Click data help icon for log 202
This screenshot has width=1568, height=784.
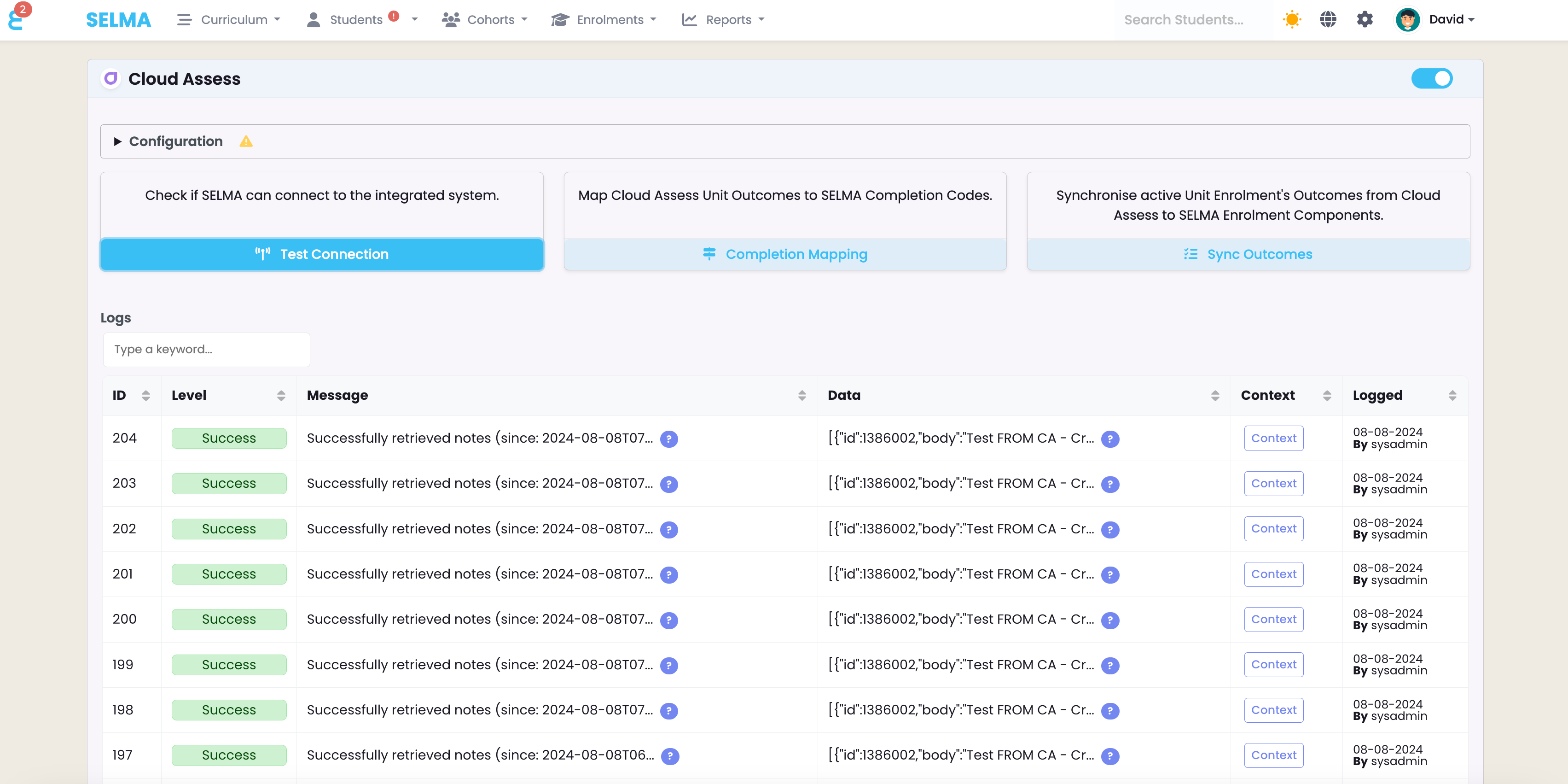click(x=1109, y=529)
